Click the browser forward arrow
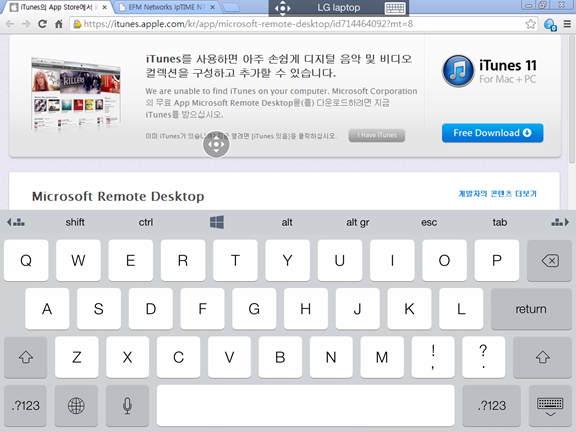This screenshot has height=432, width=576. click(26, 24)
